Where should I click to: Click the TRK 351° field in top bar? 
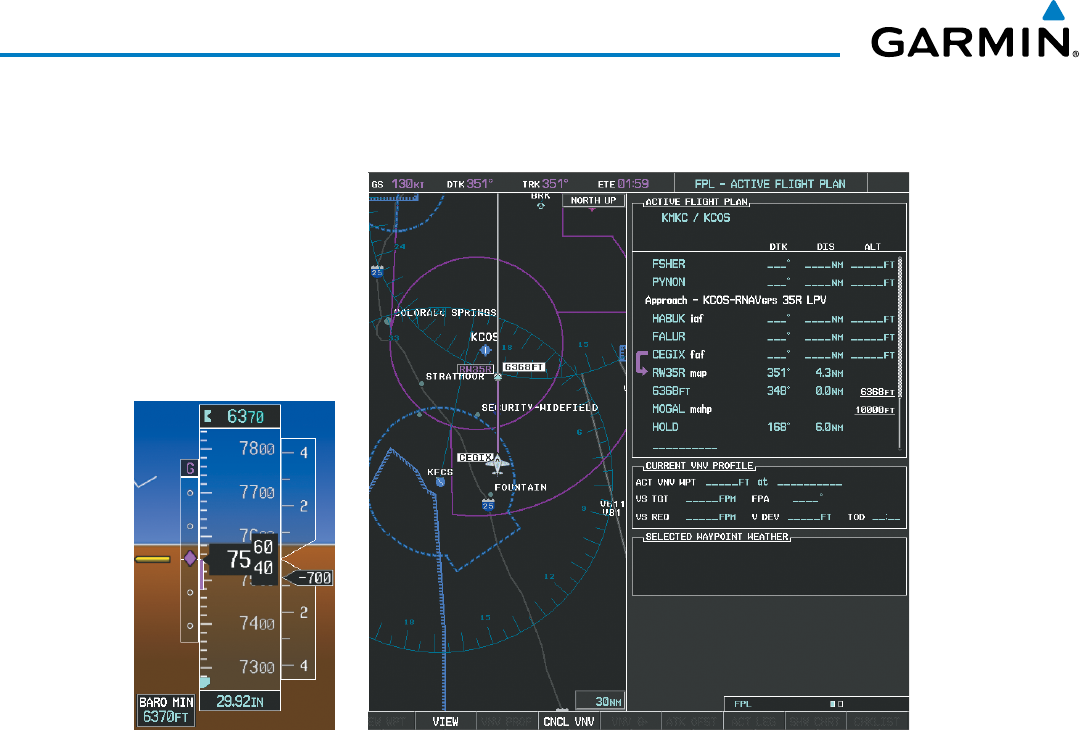tap(545, 184)
